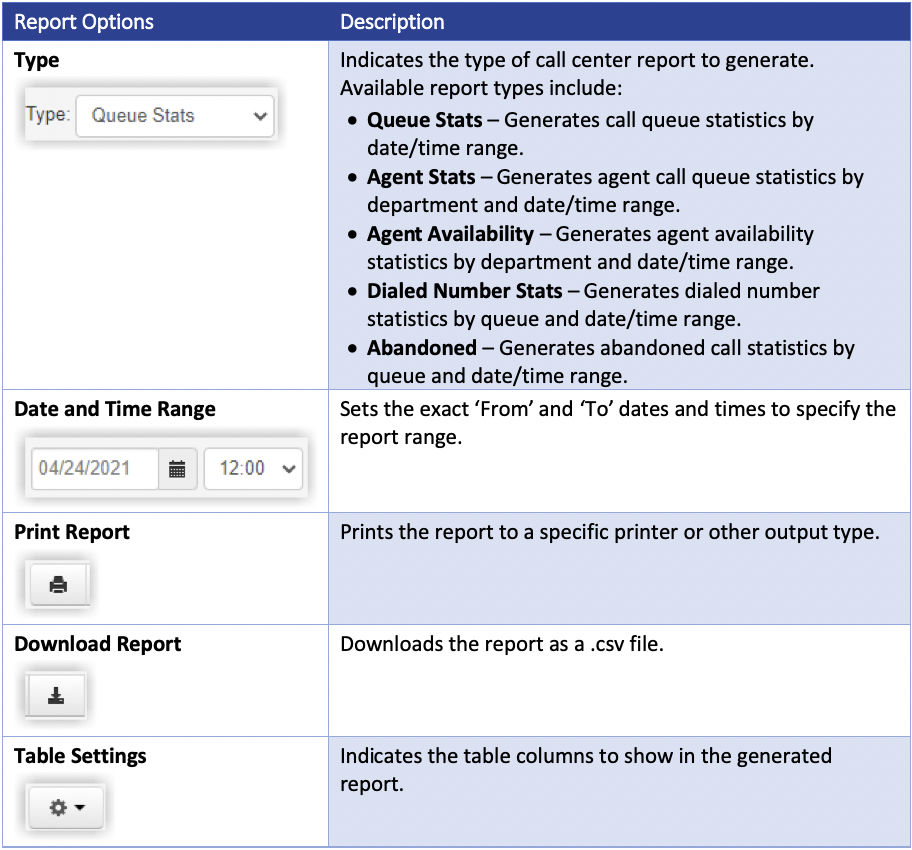Viewport: 912px width, 850px height.
Task: Click the printer icon under Print Report
Action: point(58,585)
